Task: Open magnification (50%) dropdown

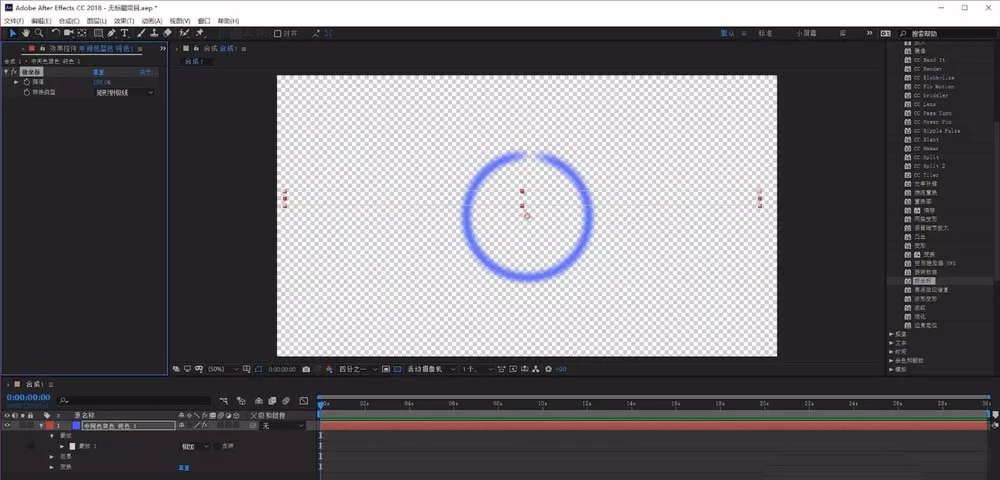Action: pyautogui.click(x=223, y=369)
